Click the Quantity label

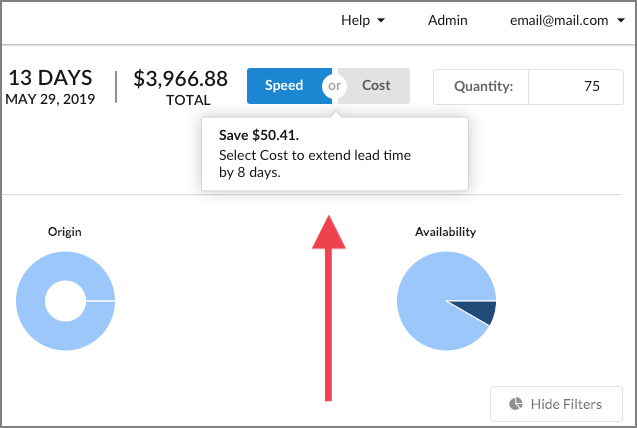[483, 87]
